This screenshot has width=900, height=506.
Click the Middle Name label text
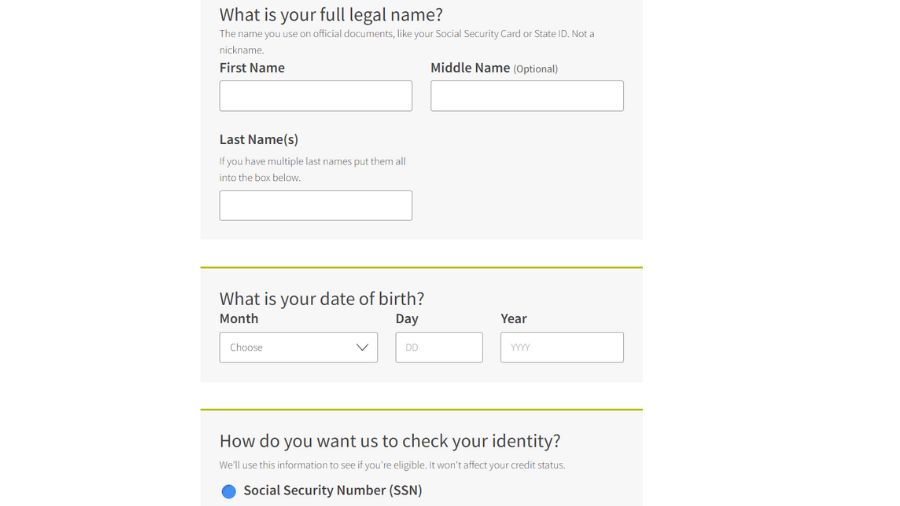[470, 68]
